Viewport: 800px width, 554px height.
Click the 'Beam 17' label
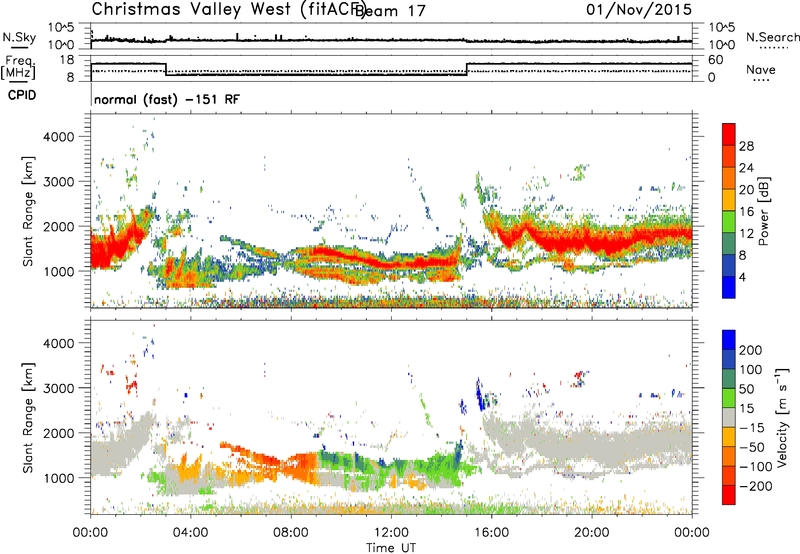tap(391, 11)
